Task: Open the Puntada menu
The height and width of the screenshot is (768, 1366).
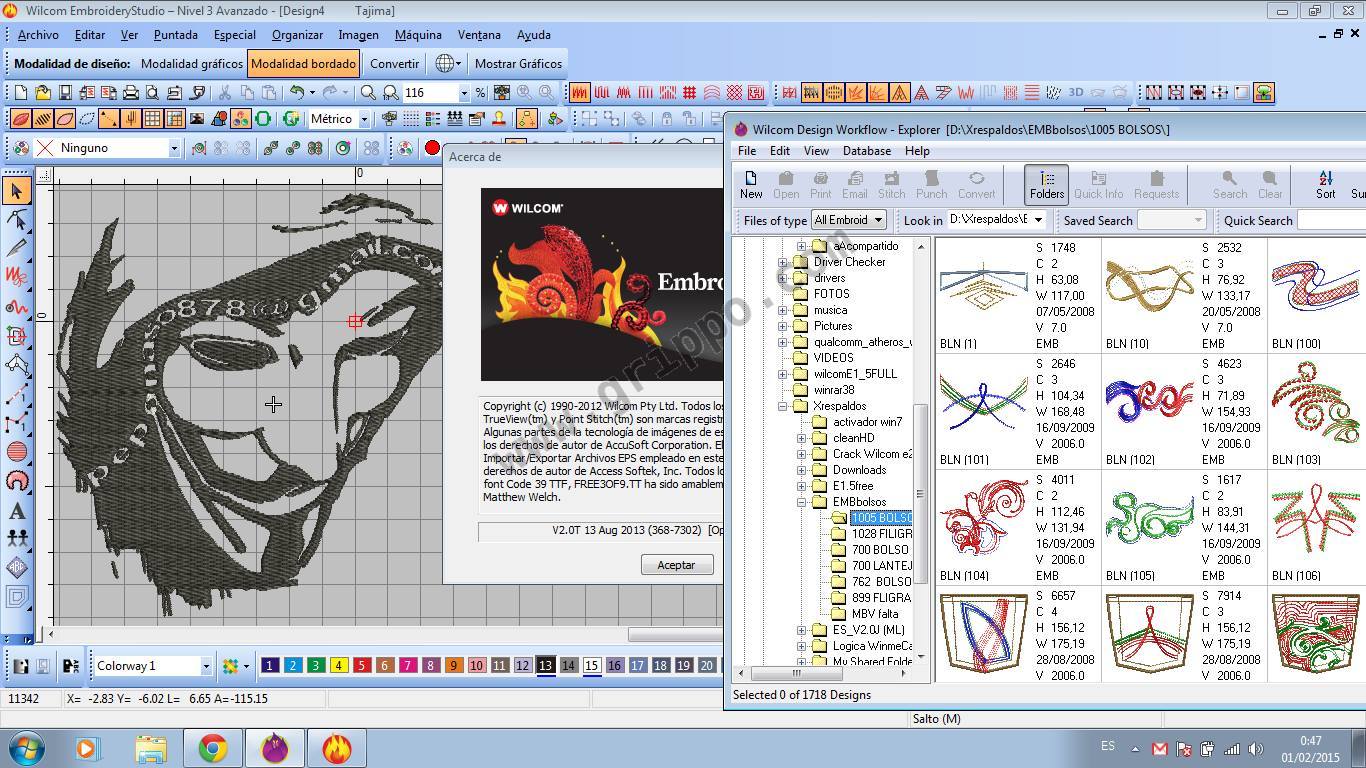Action: pyautogui.click(x=175, y=34)
